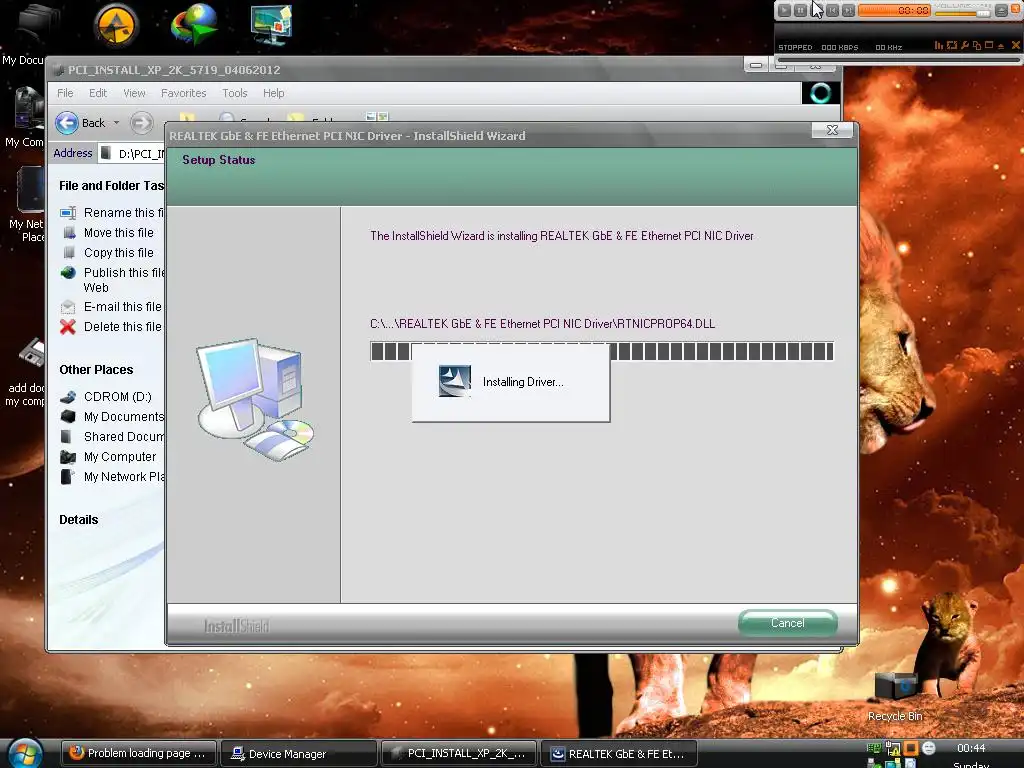Click Delete this file task link

coord(123,327)
